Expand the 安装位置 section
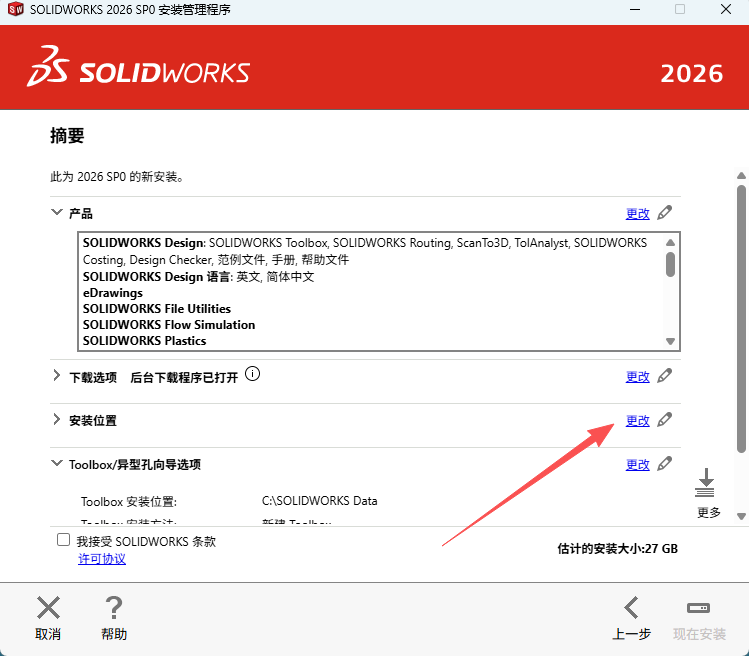Viewport: 749px width, 656px height. click(x=56, y=419)
